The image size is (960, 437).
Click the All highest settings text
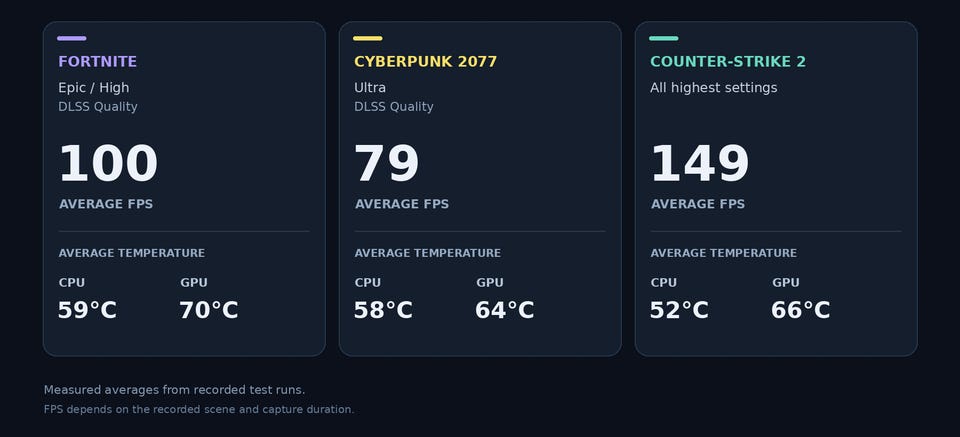[x=714, y=88]
